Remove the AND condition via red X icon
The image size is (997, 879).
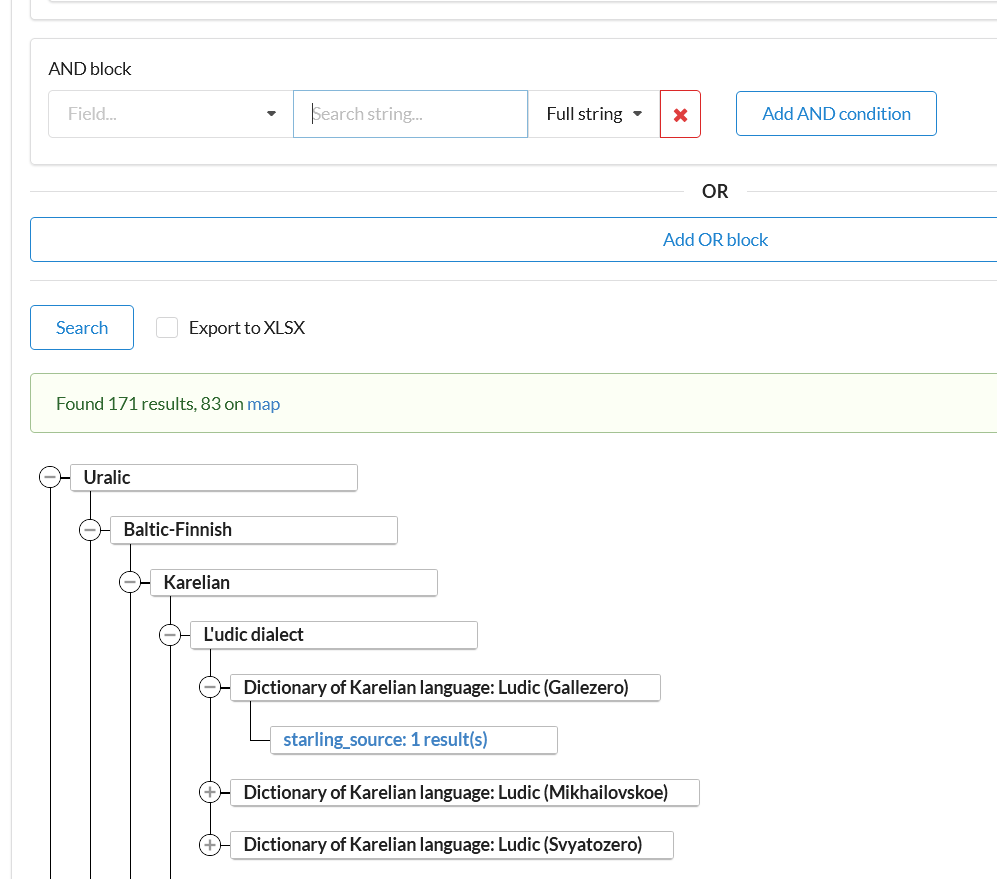(680, 113)
